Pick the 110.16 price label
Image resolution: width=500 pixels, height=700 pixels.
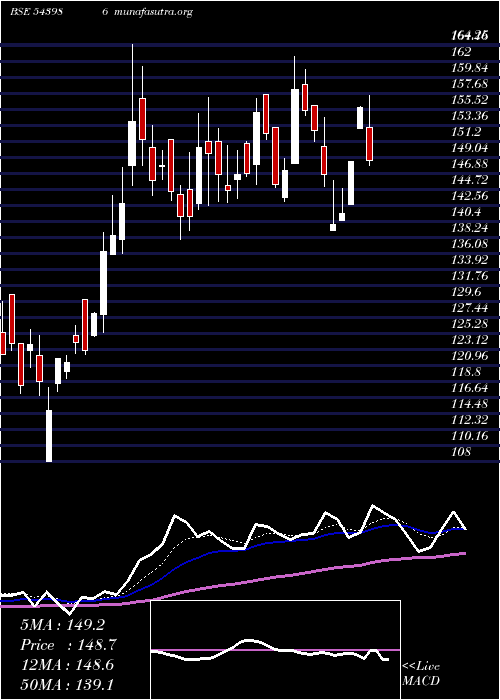tap(469, 436)
